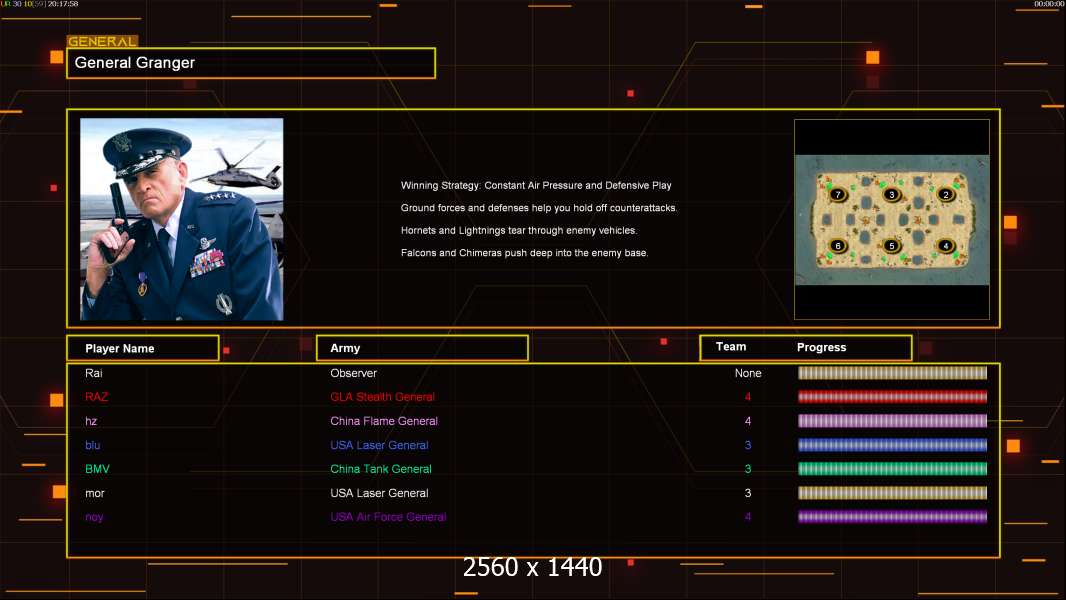Click start position 6 on the minimap

pos(838,246)
